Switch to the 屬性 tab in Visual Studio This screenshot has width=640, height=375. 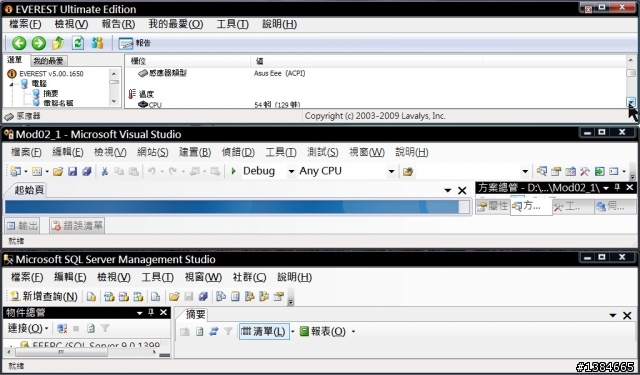tap(493, 206)
